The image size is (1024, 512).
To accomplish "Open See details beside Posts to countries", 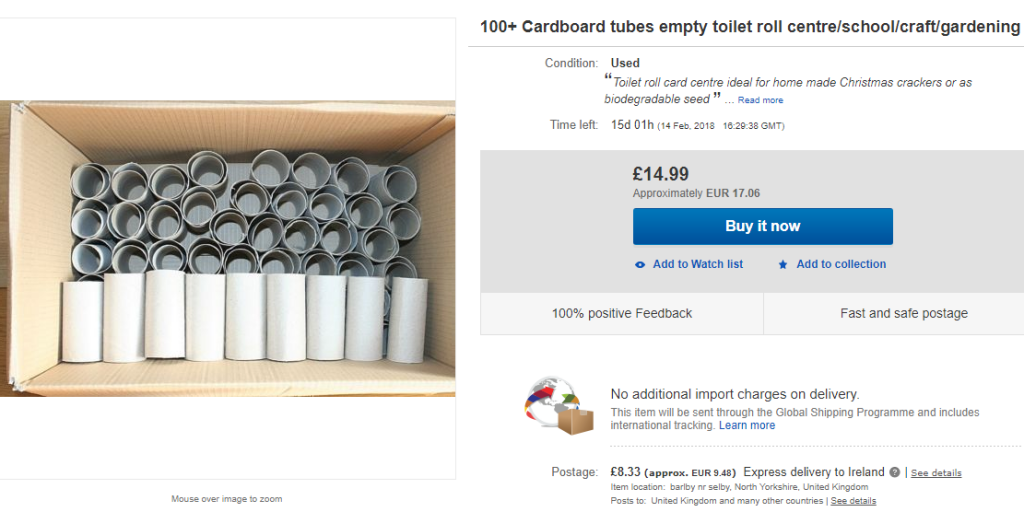I will [853, 501].
